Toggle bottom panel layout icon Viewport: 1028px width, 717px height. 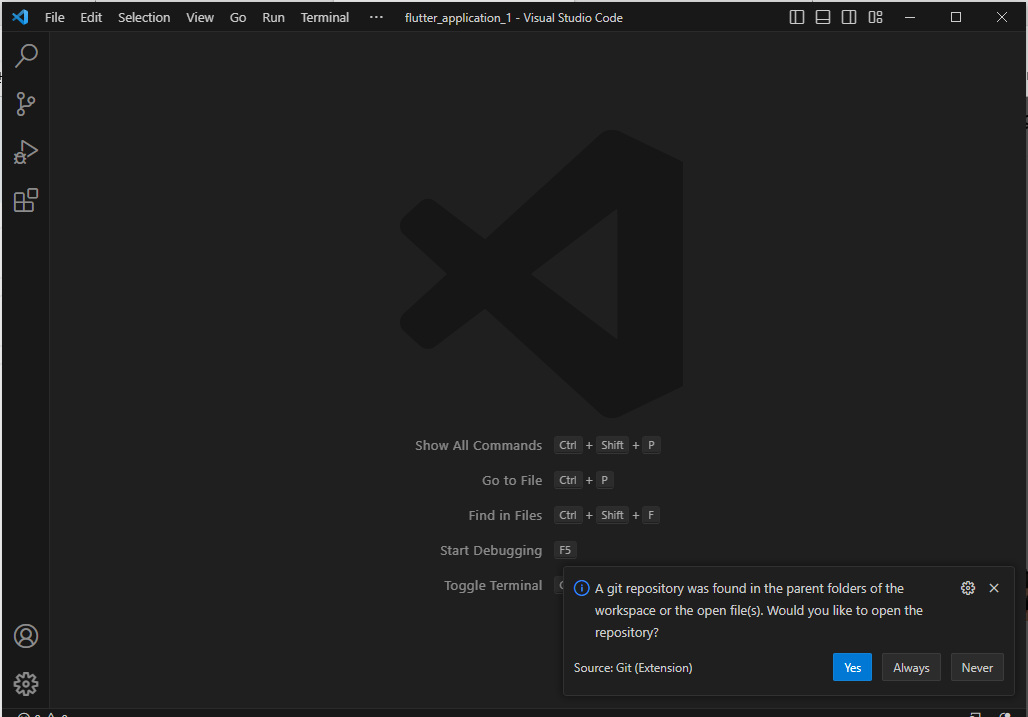823,17
